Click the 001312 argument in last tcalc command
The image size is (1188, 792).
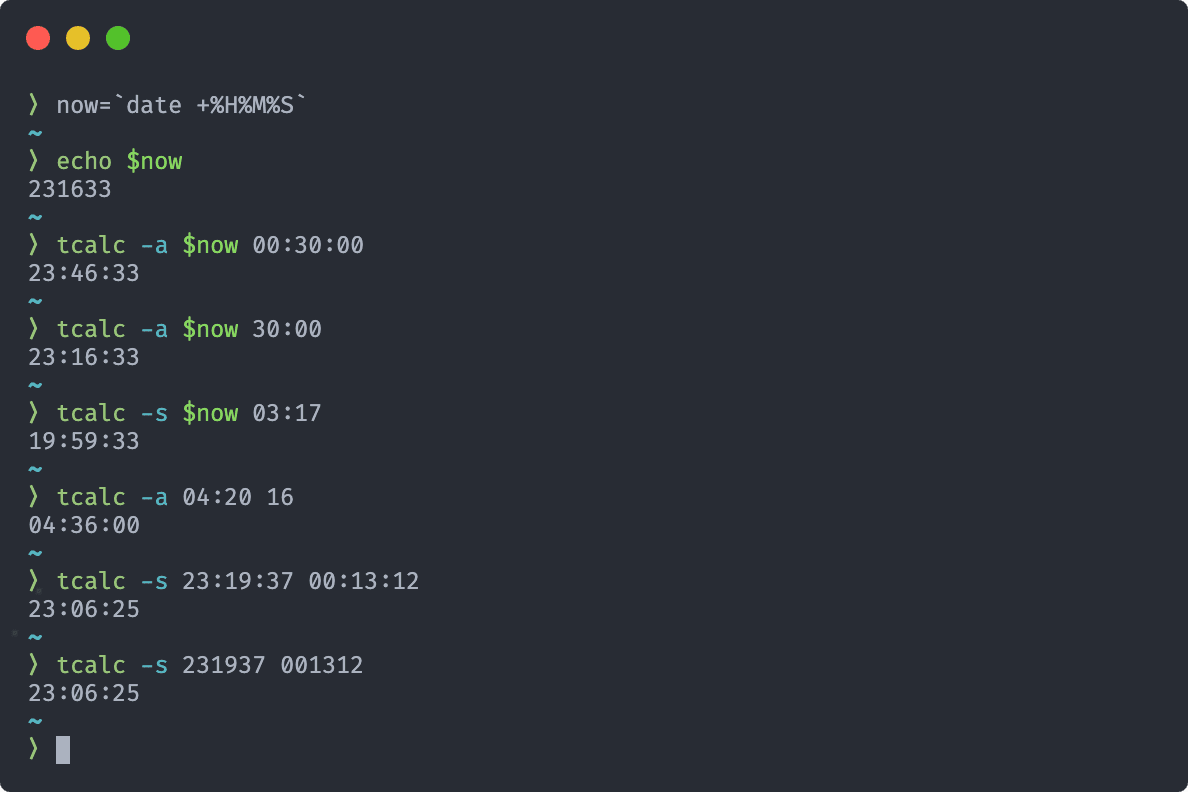pyautogui.click(x=321, y=665)
